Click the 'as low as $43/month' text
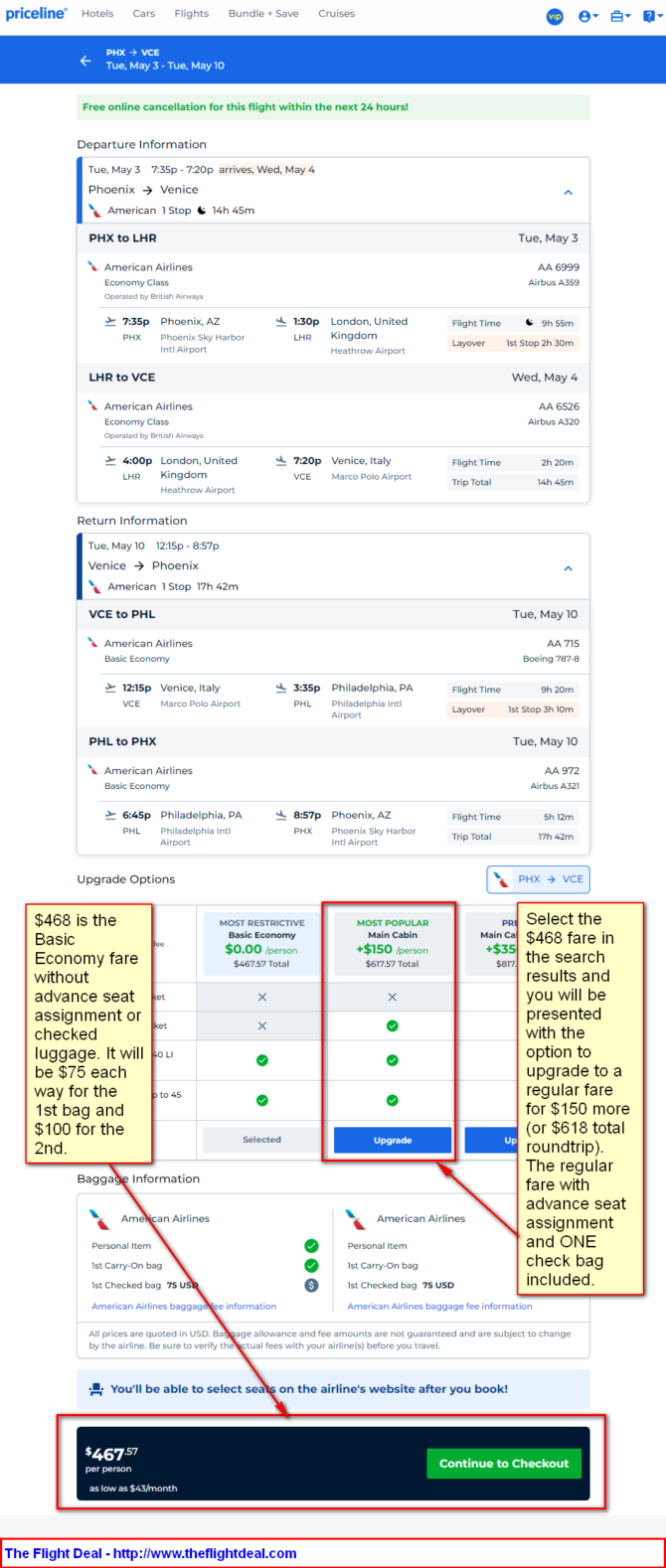Screen dimensions: 666x1568 pyautogui.click(x=133, y=1489)
